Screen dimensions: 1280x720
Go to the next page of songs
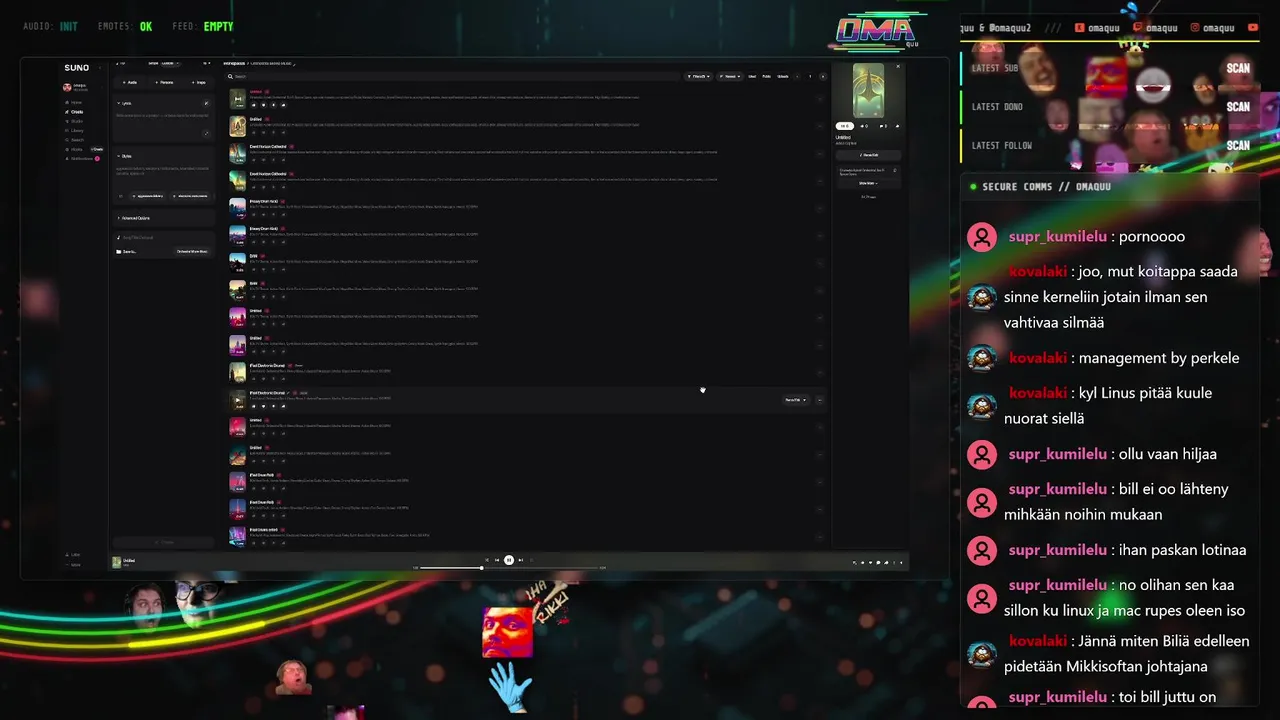pyautogui.click(x=823, y=76)
